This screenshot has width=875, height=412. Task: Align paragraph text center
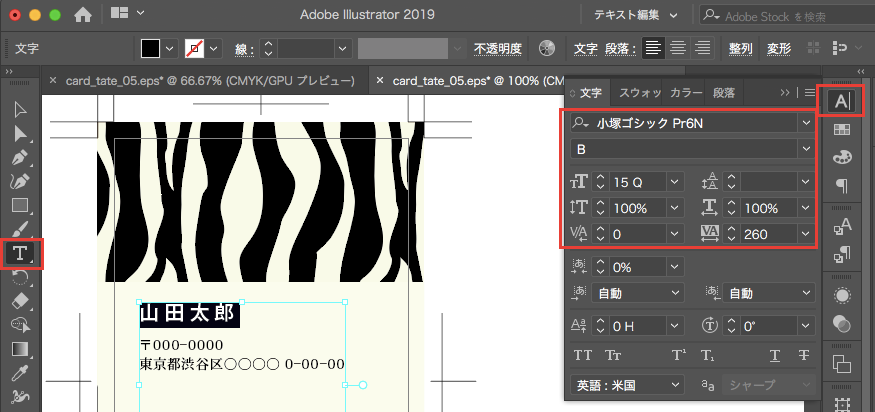pos(678,49)
